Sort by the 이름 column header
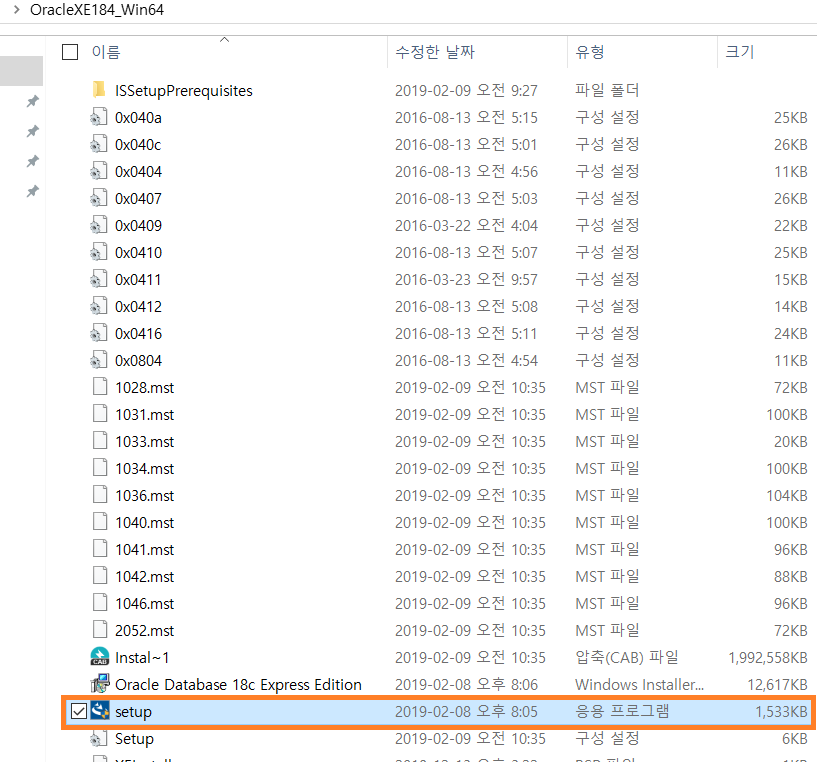 [106, 52]
